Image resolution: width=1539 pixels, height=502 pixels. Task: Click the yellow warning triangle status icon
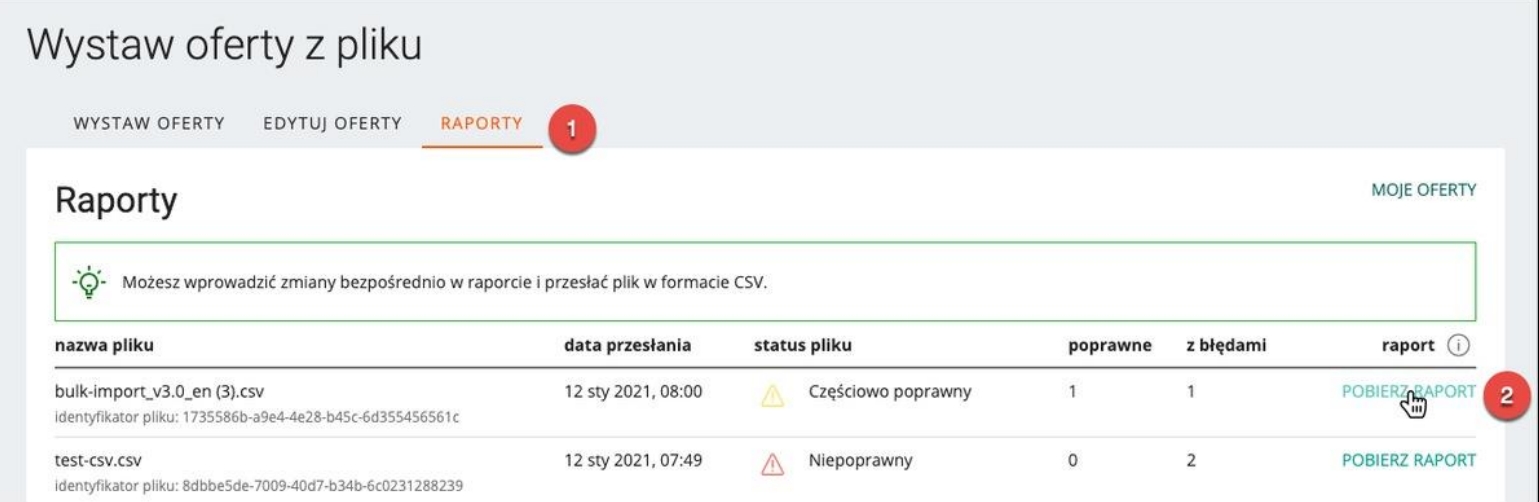(x=772, y=396)
